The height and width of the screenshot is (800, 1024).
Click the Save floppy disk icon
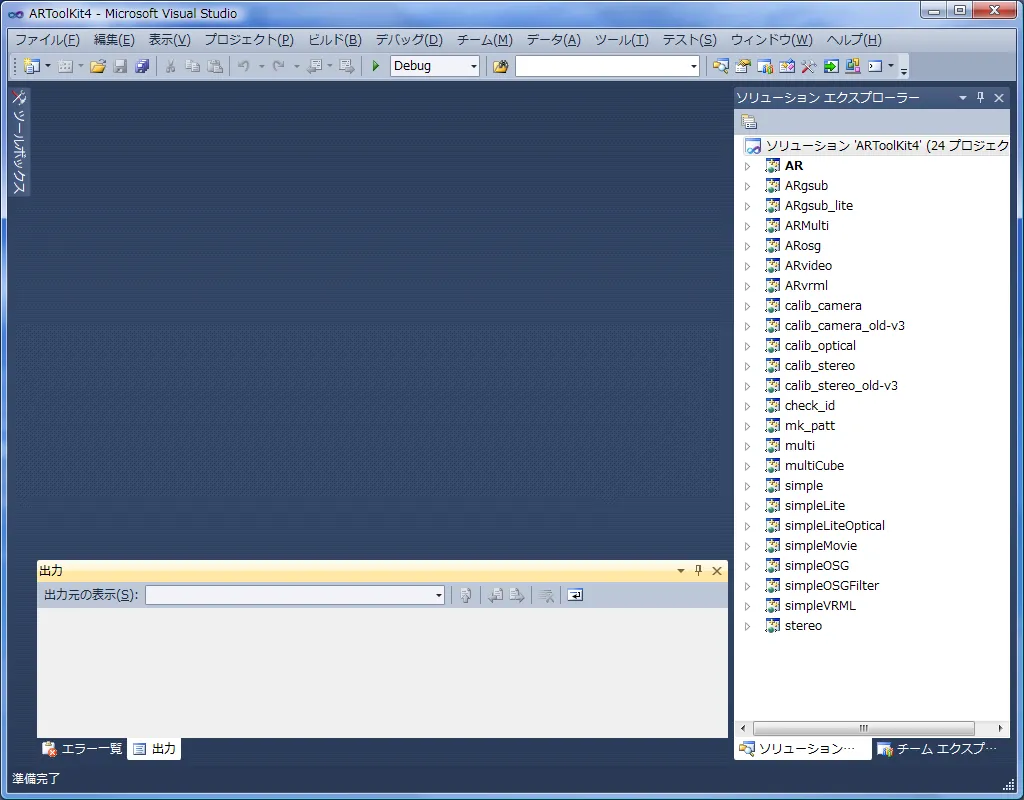120,66
